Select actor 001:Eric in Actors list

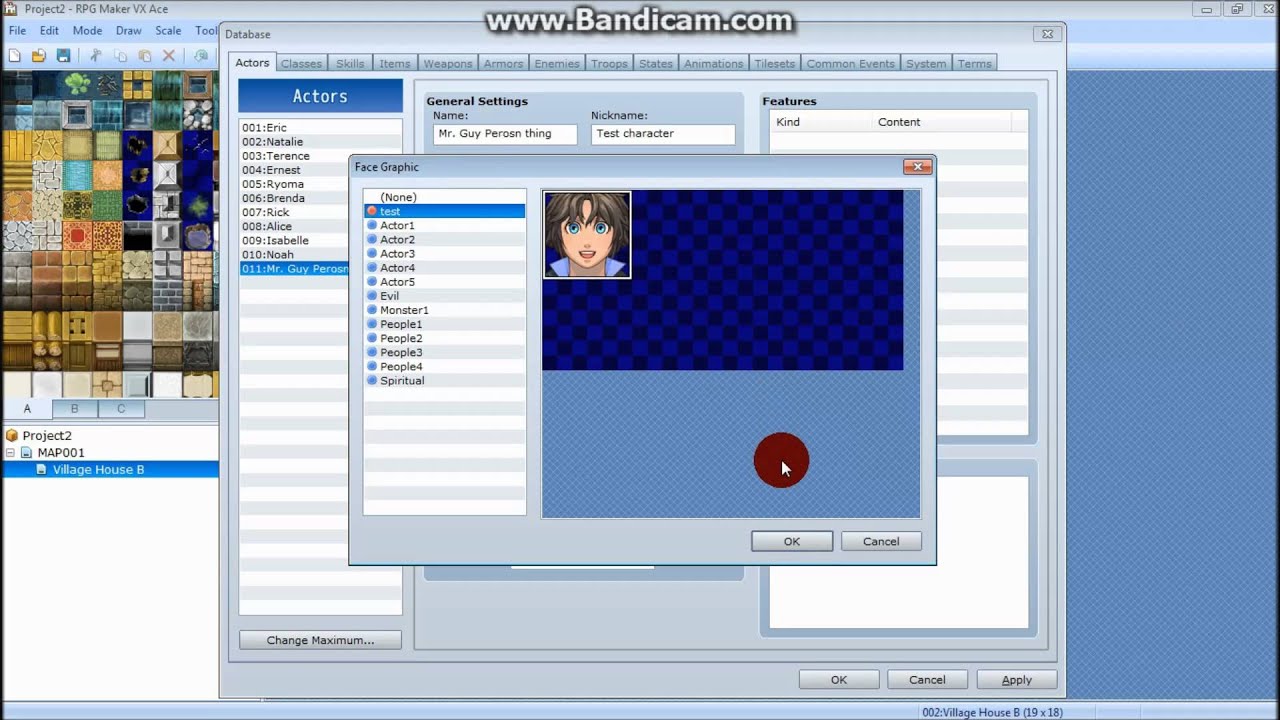tap(320, 128)
